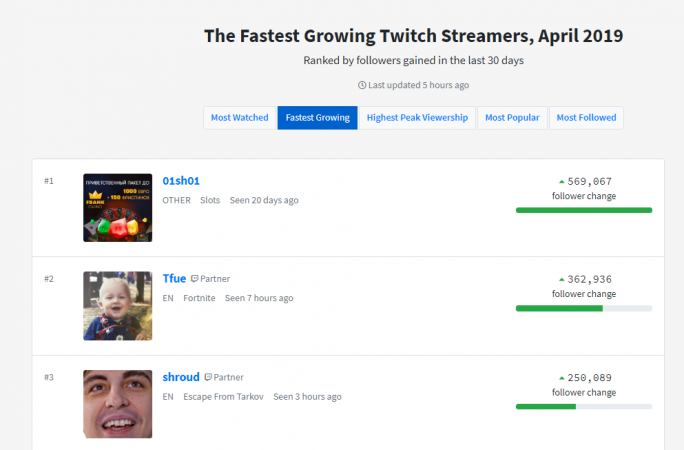Click the EN label in shroud's row
Image resolution: width=684 pixels, height=450 pixels.
tap(168, 397)
